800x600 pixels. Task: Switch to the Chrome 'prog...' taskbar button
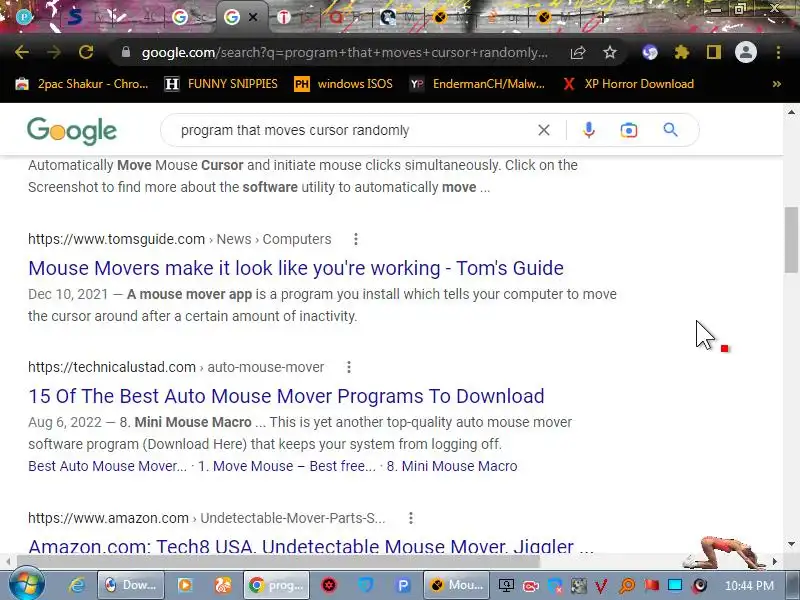click(277, 585)
